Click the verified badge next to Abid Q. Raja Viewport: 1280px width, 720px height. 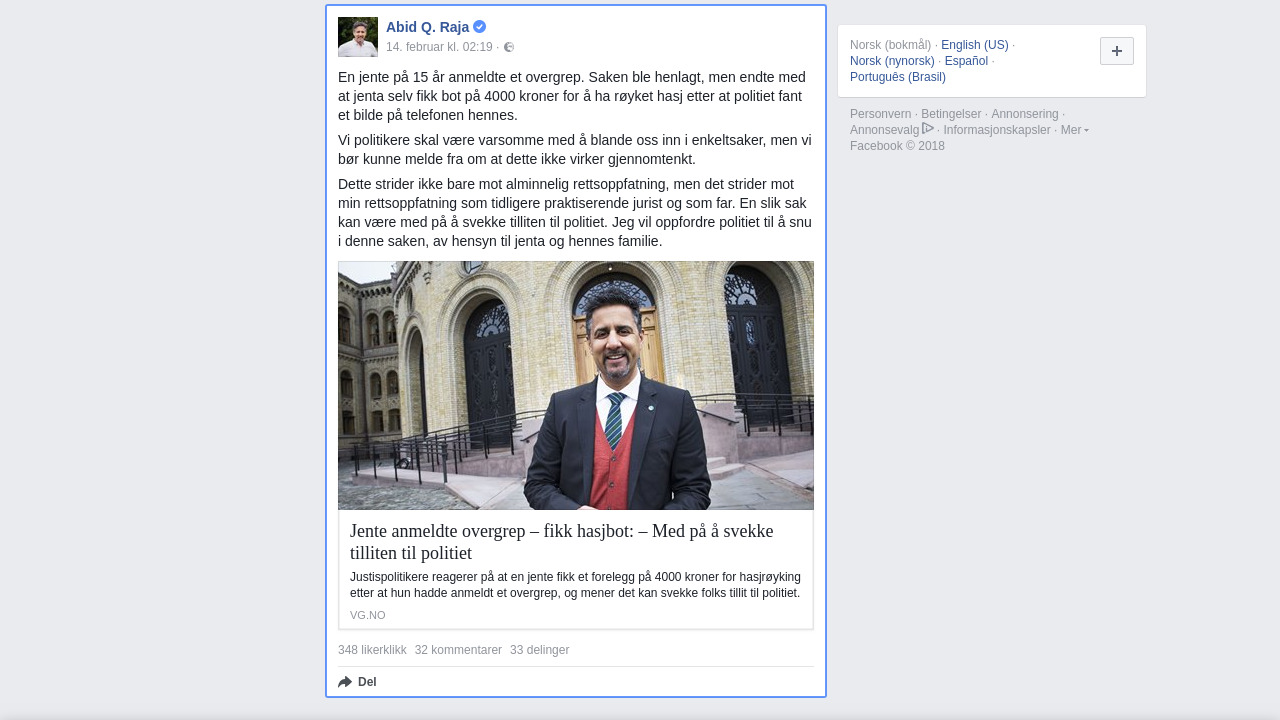(x=480, y=27)
